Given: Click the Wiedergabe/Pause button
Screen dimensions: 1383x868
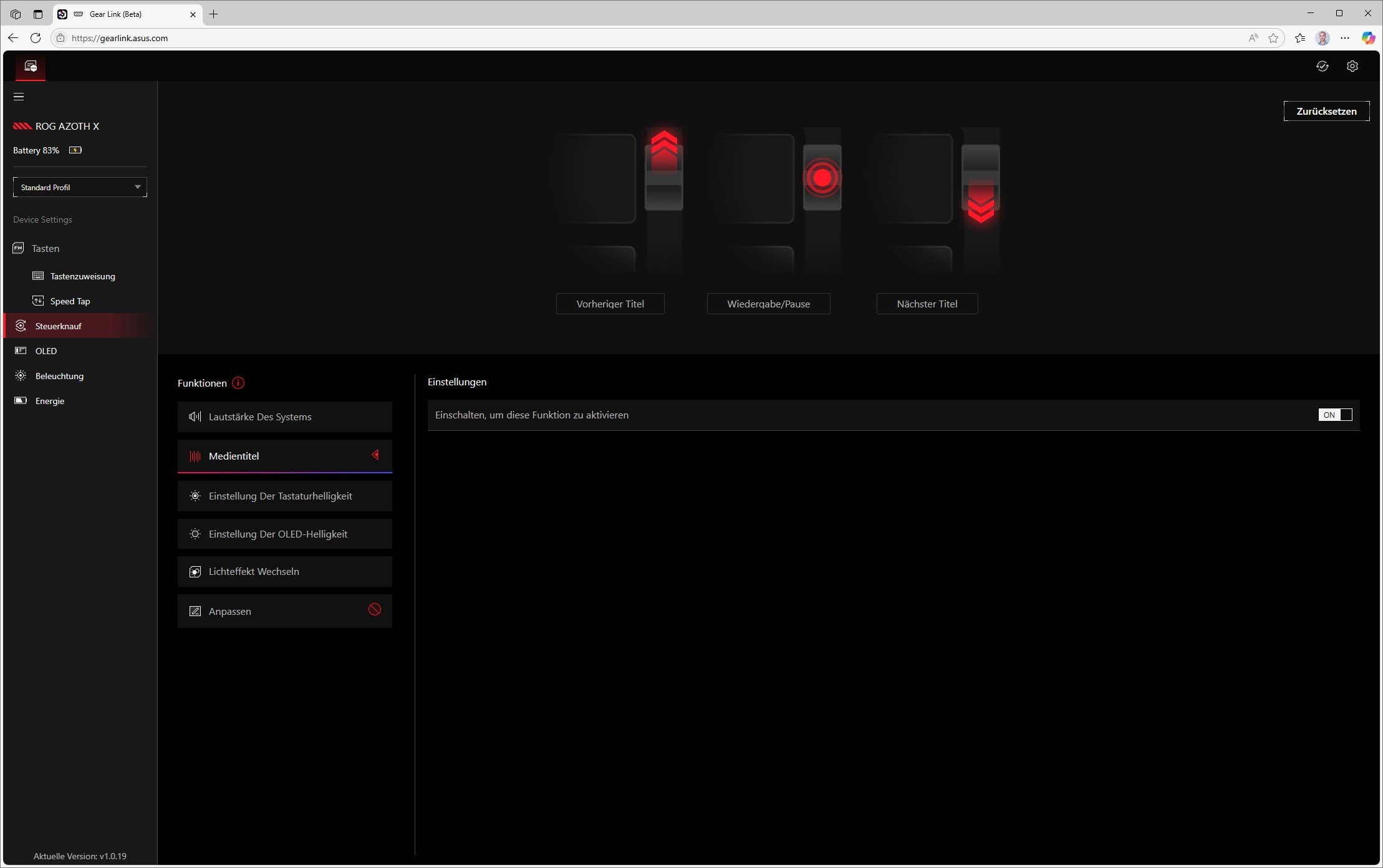Looking at the screenshot, I should click(768, 304).
